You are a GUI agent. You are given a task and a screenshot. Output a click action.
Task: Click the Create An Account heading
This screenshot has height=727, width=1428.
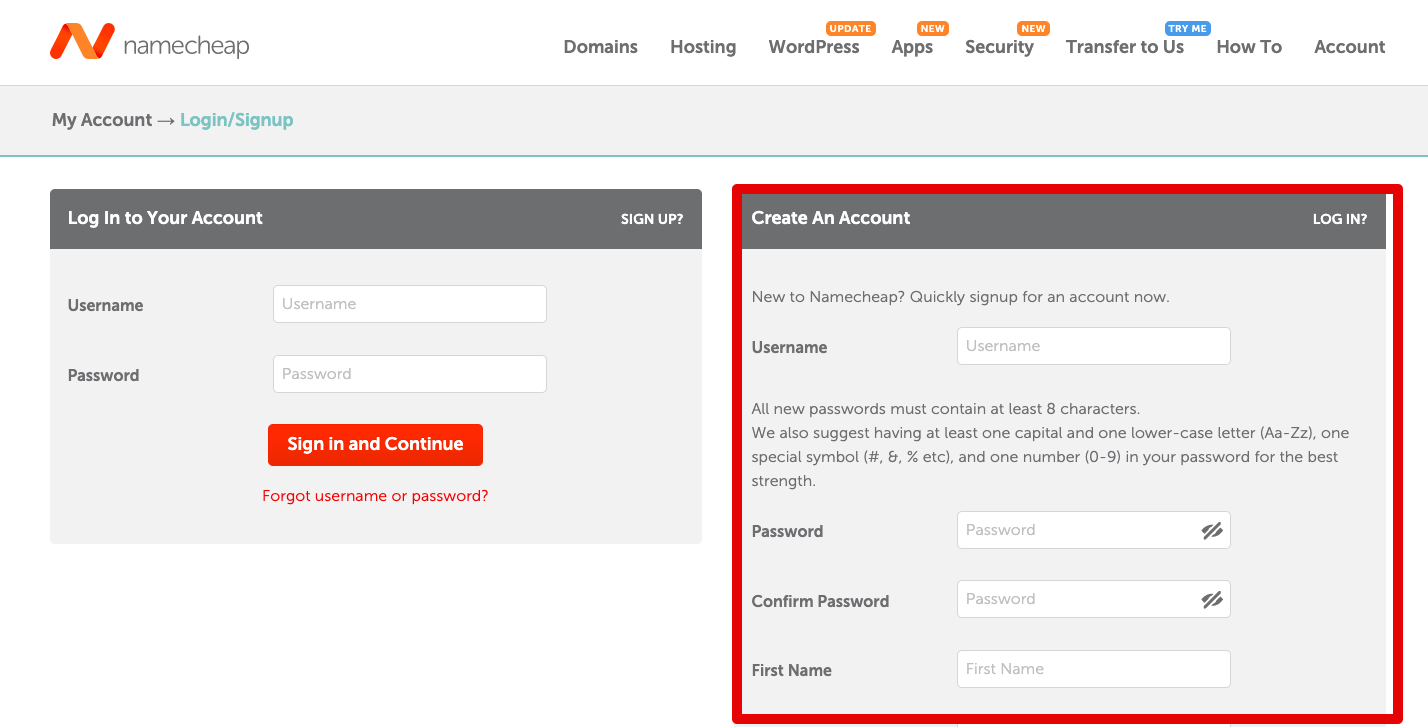[831, 218]
